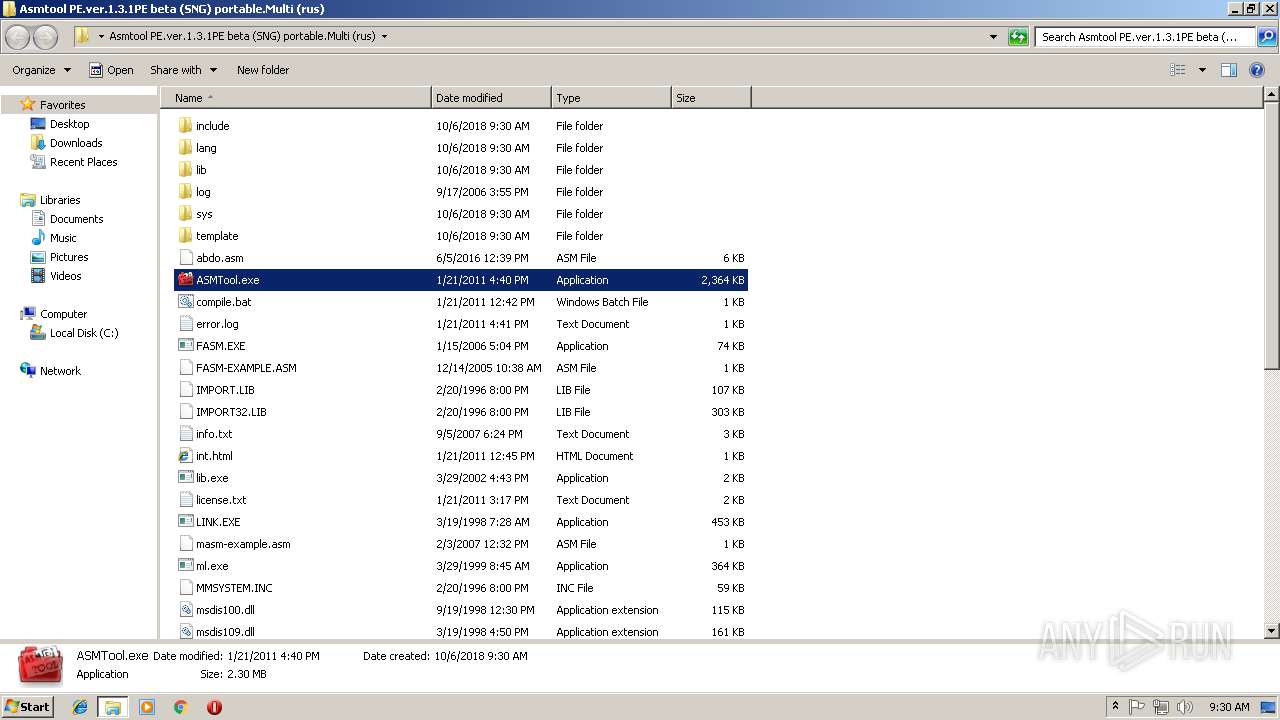Click the search magnifier icon

coord(1266,37)
